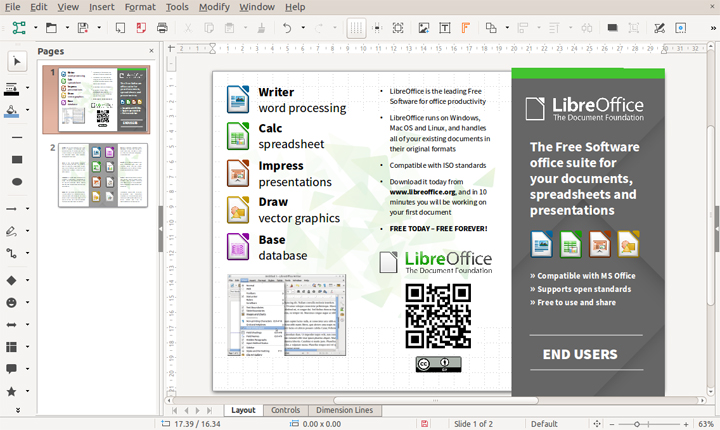This screenshot has height=430, width=720.
Task: Click the zoom out minus button
Action: tap(612, 424)
